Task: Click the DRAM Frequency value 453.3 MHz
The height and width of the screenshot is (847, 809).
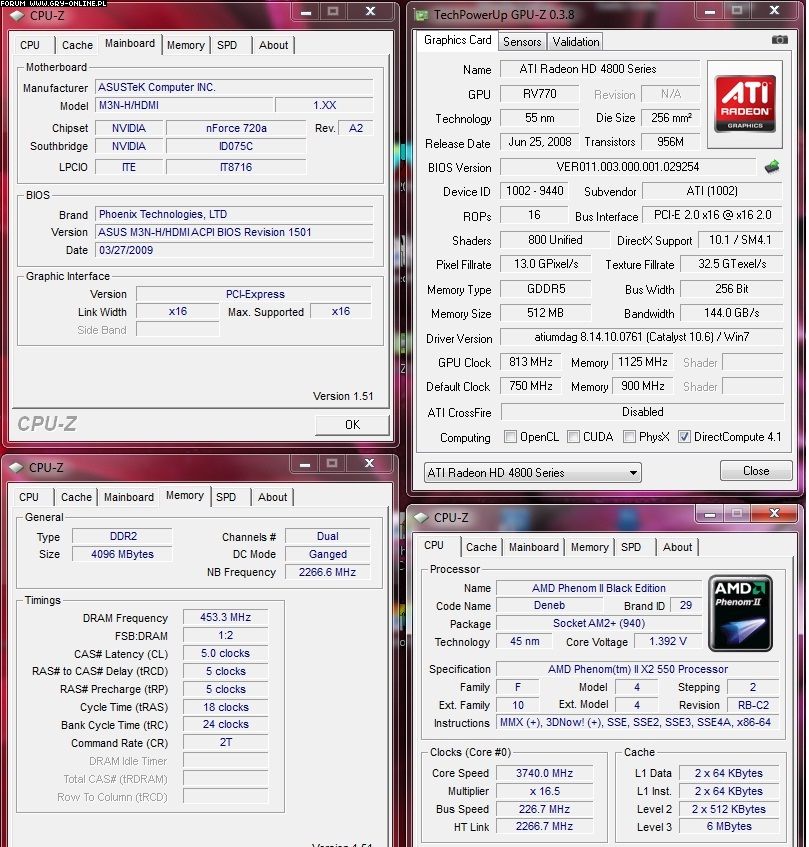Action: point(225,617)
